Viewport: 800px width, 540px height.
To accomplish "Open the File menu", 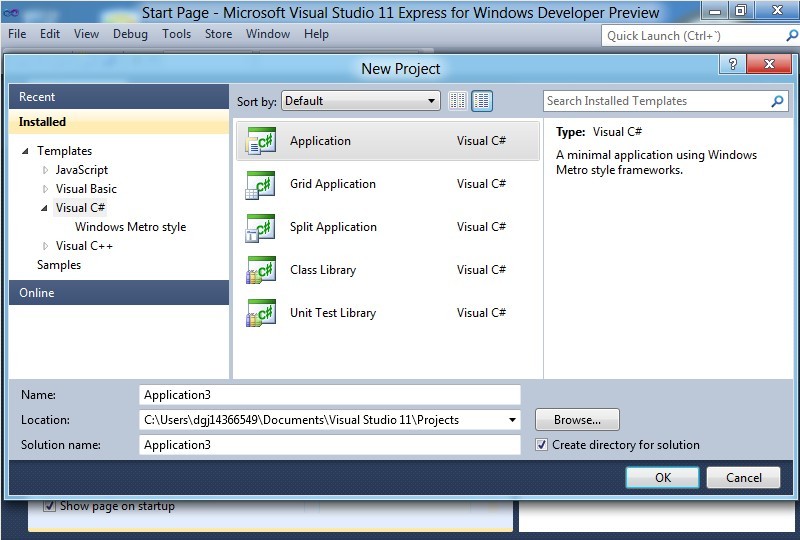I will [17, 34].
